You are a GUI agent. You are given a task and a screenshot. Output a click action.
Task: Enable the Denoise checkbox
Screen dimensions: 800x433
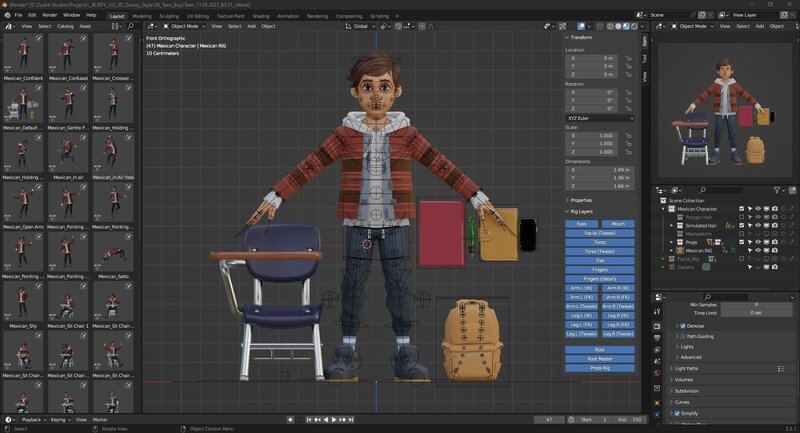click(683, 326)
